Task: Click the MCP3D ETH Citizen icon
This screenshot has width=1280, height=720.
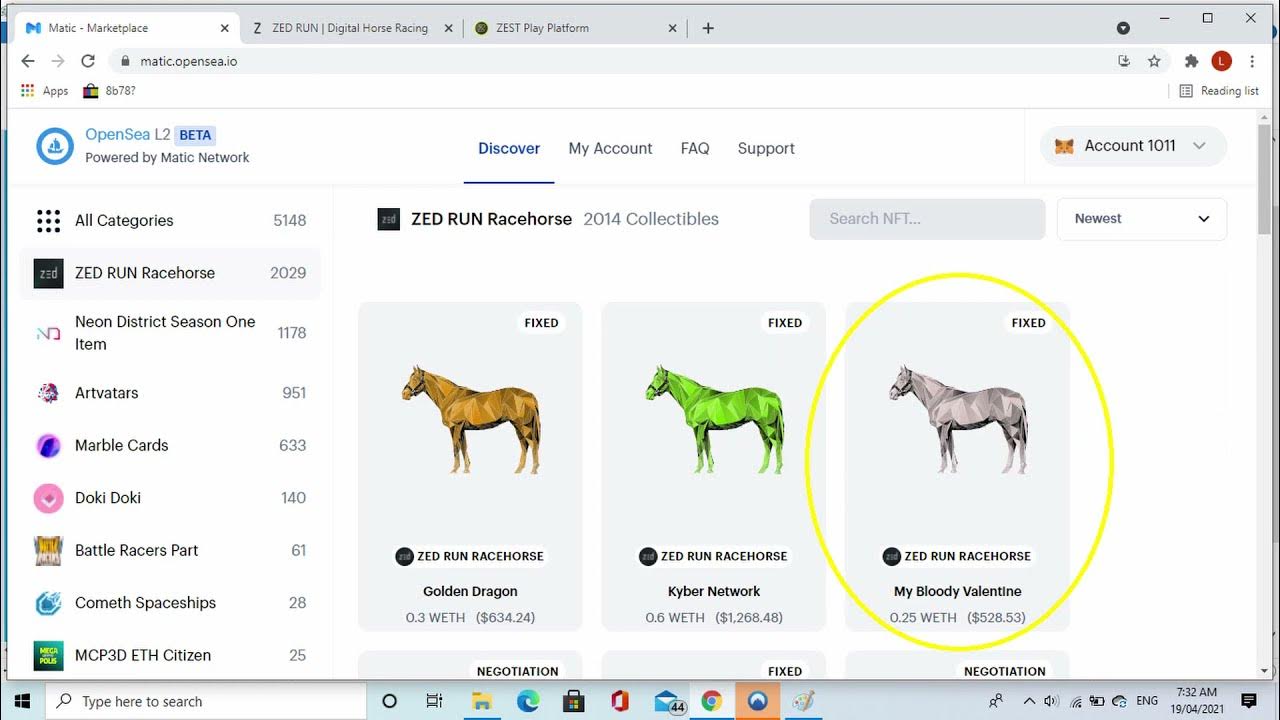Action: (48, 655)
